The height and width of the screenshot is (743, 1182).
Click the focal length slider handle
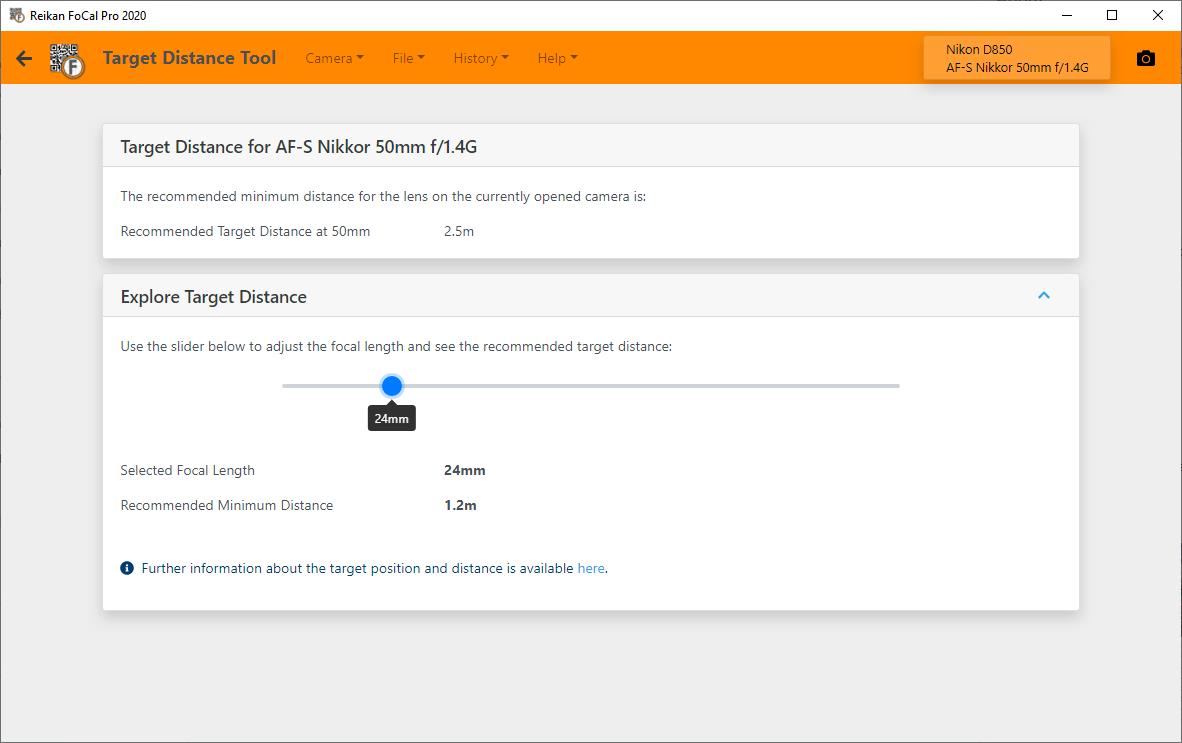pos(391,386)
